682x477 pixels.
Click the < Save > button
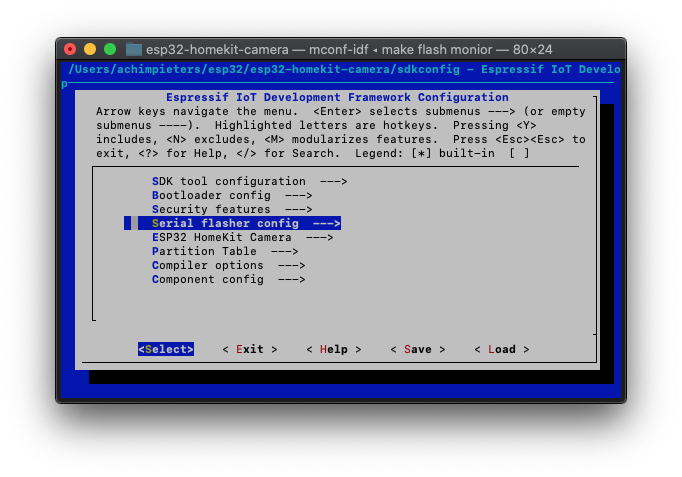[x=418, y=349]
